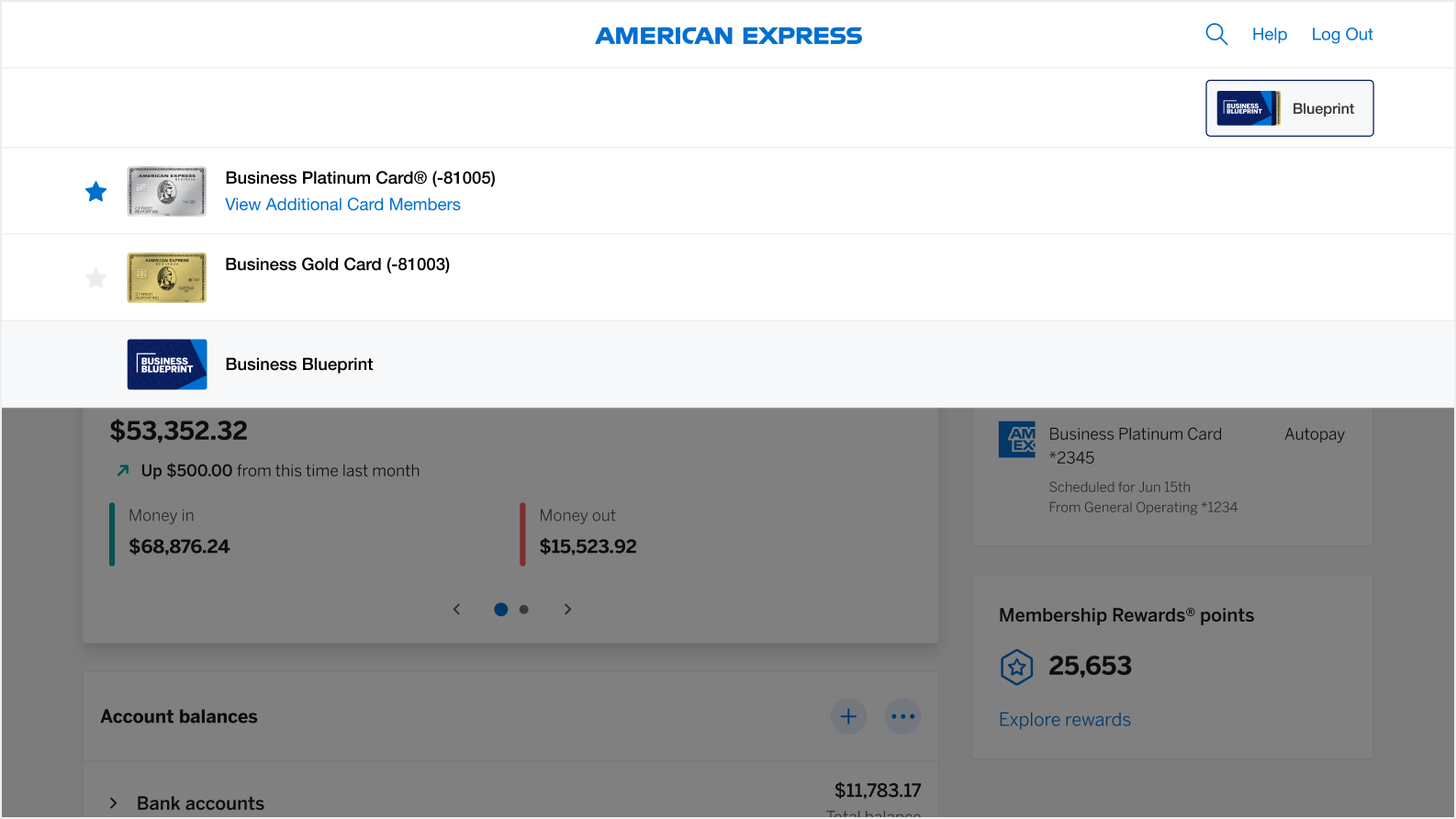Open the search magnifying glass icon
1456x819 pixels.
(1215, 33)
